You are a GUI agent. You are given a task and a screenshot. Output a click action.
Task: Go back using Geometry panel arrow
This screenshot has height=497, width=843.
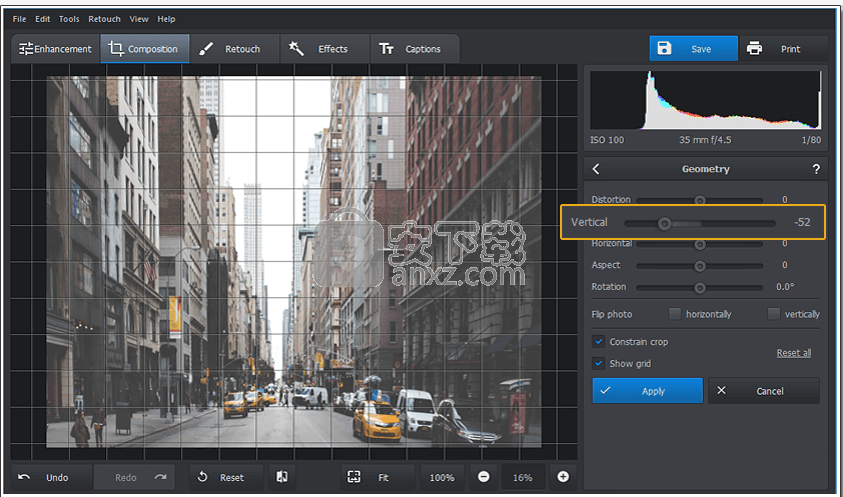pyautogui.click(x=596, y=169)
